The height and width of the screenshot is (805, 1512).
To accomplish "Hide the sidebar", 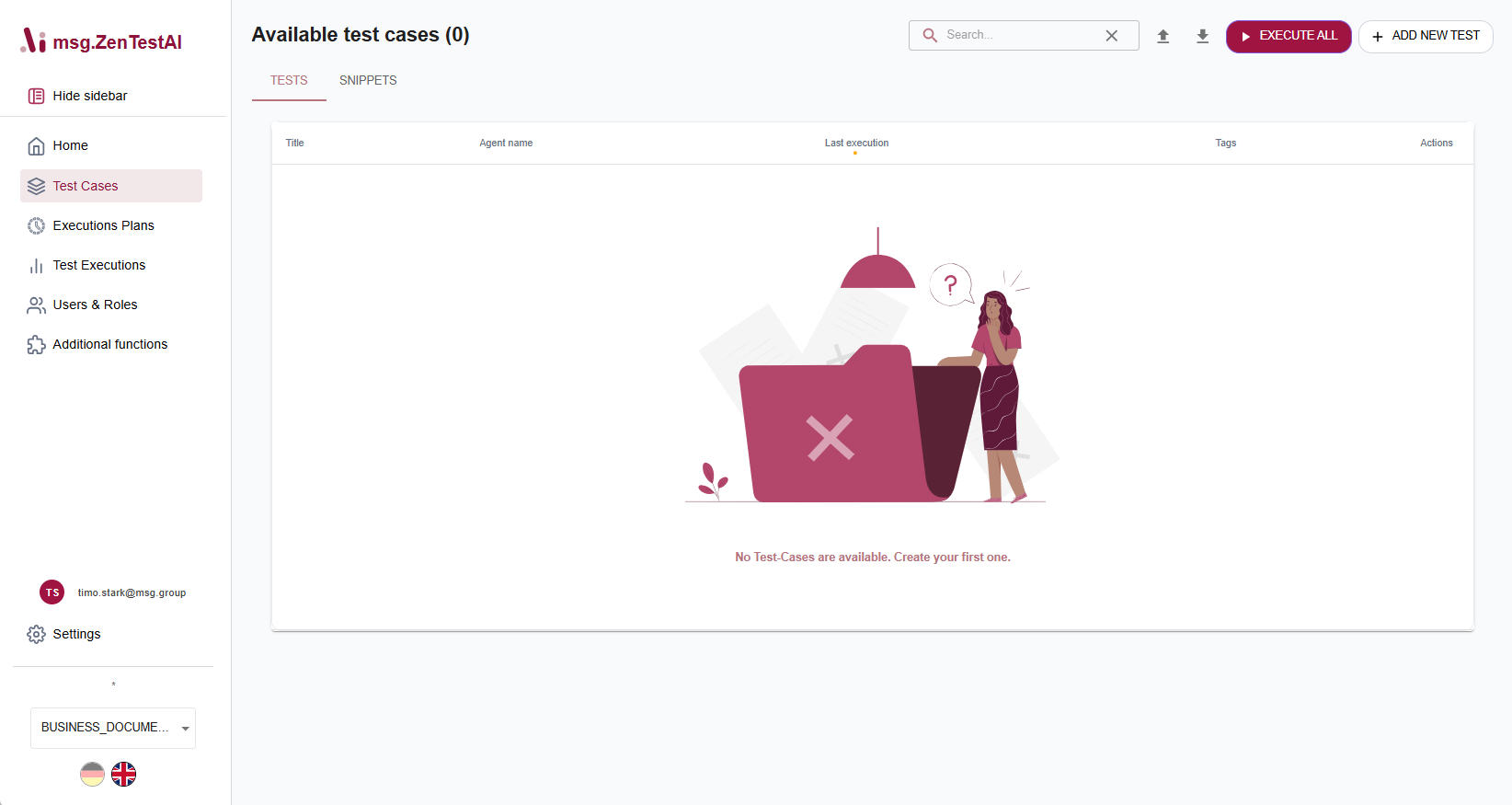I will [x=77, y=96].
